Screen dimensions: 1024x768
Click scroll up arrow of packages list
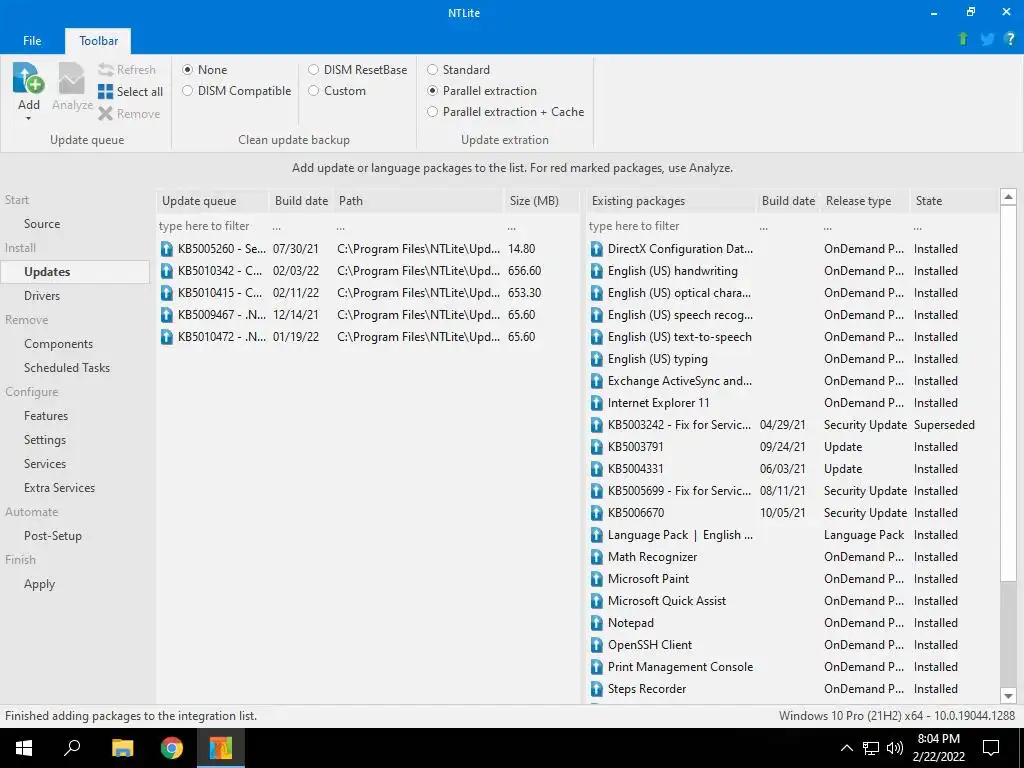(x=1008, y=197)
